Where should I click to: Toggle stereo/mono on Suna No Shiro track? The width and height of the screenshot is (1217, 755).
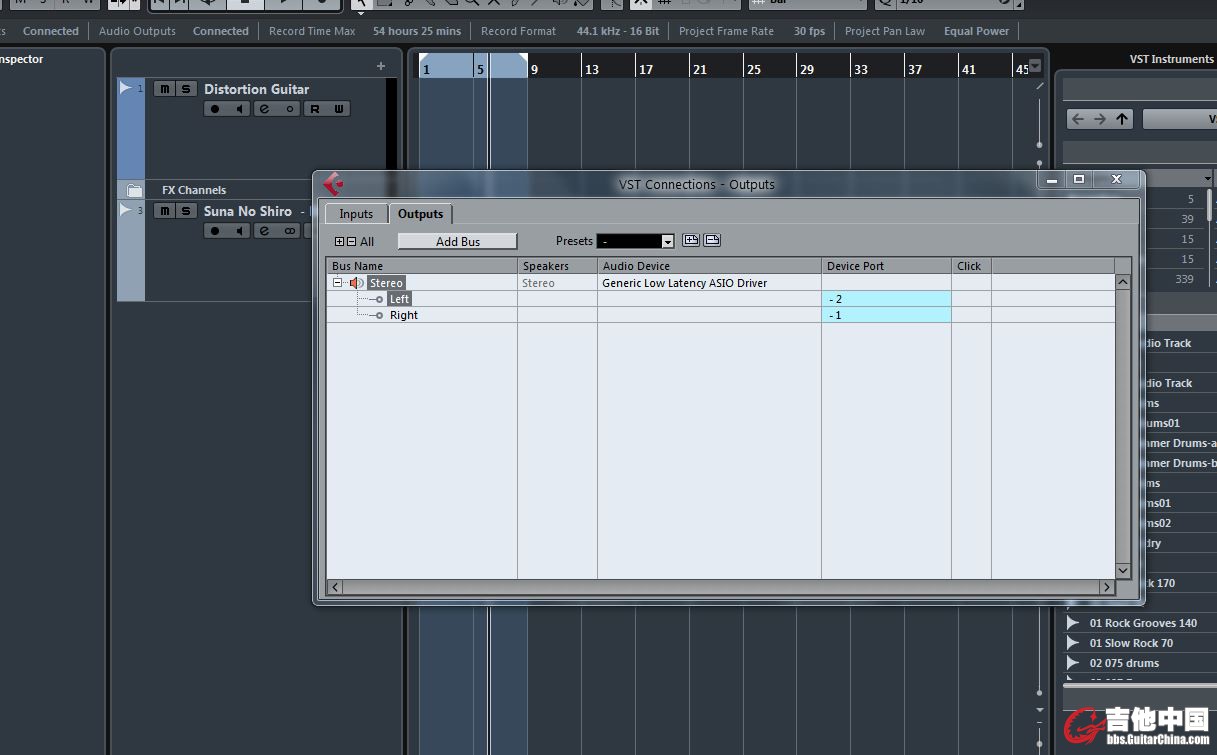pyautogui.click(x=290, y=231)
